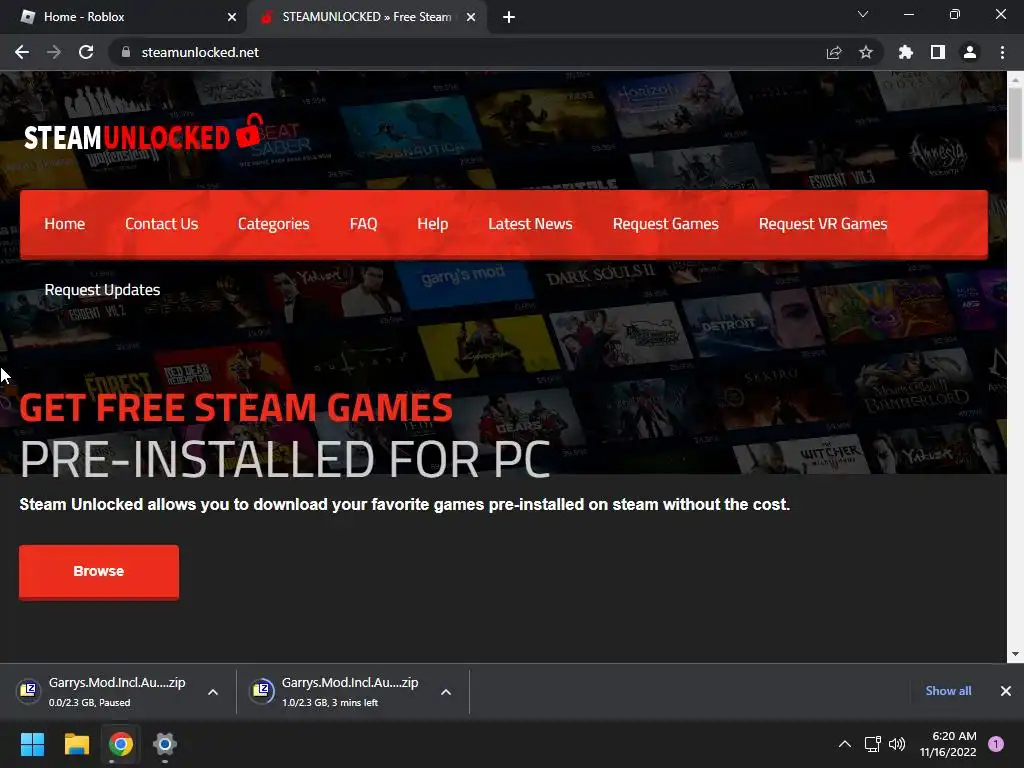Bookmark this tab with the star icon
Screen dimensions: 1024x768
(x=866, y=52)
